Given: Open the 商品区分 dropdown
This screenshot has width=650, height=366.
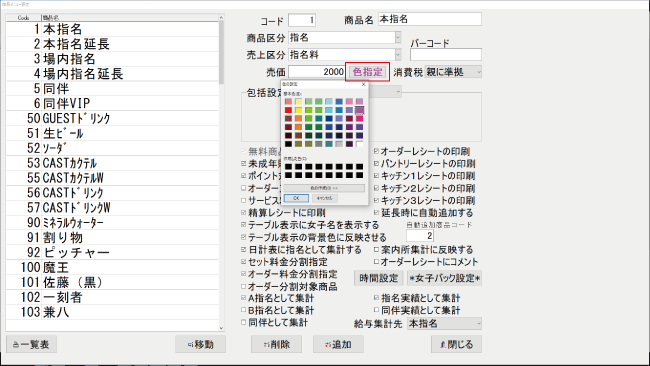Looking at the screenshot, I should (398, 38).
